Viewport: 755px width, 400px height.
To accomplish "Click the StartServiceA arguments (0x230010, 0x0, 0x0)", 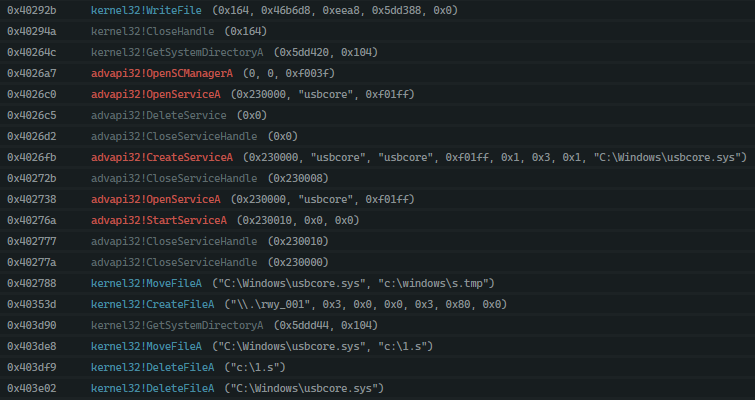I will coord(298,220).
